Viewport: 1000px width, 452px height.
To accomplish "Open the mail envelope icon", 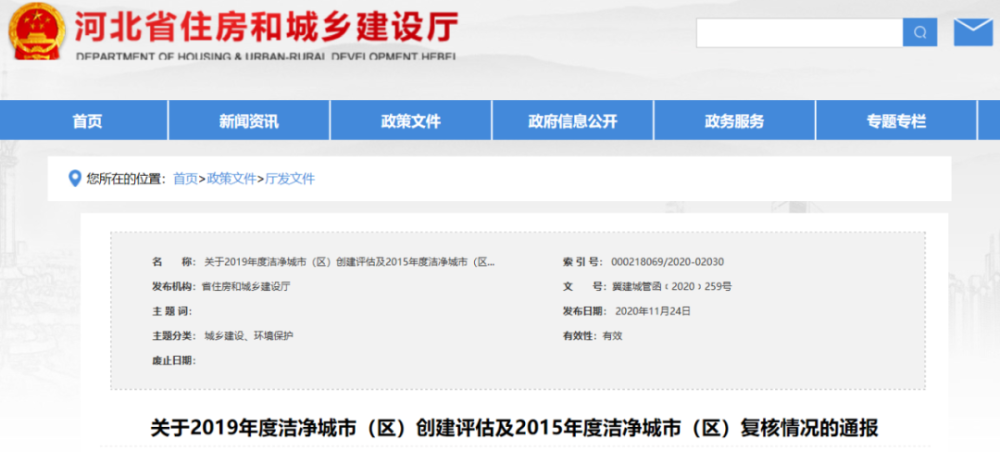I will click(972, 32).
